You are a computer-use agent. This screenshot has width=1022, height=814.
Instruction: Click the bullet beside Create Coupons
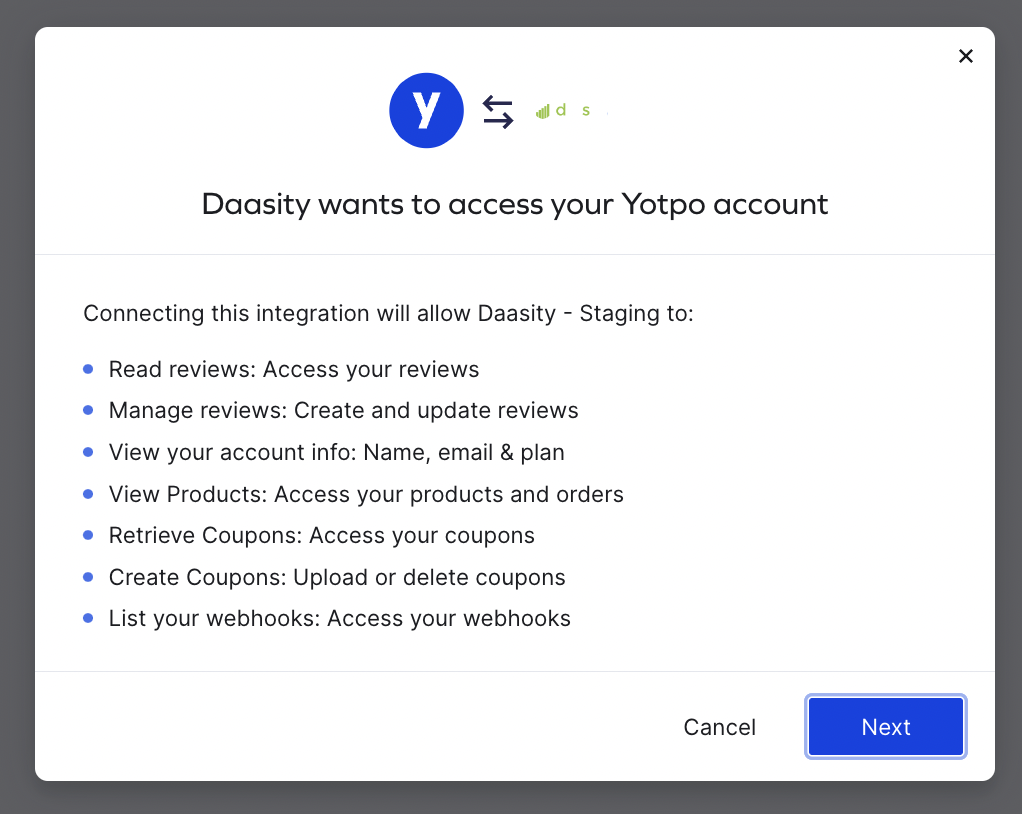coord(88,578)
